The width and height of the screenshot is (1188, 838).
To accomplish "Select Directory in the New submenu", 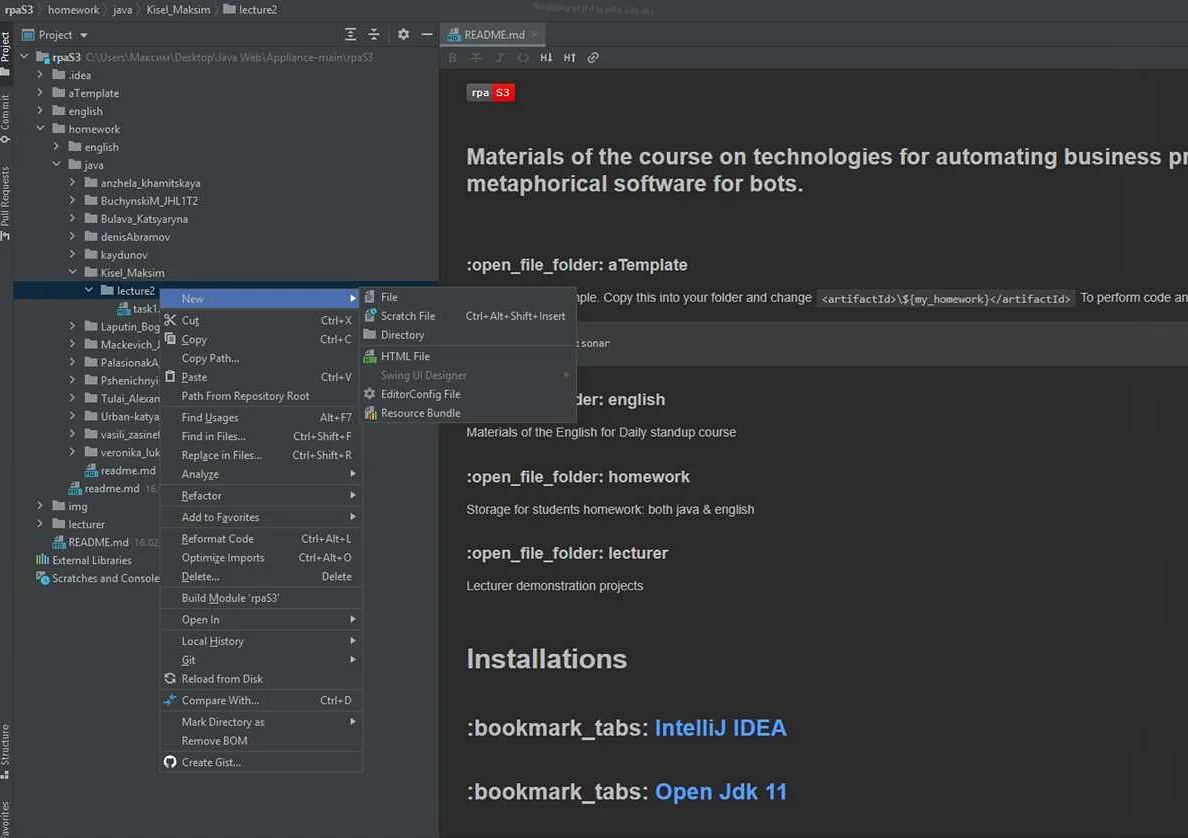I will pos(468,335).
